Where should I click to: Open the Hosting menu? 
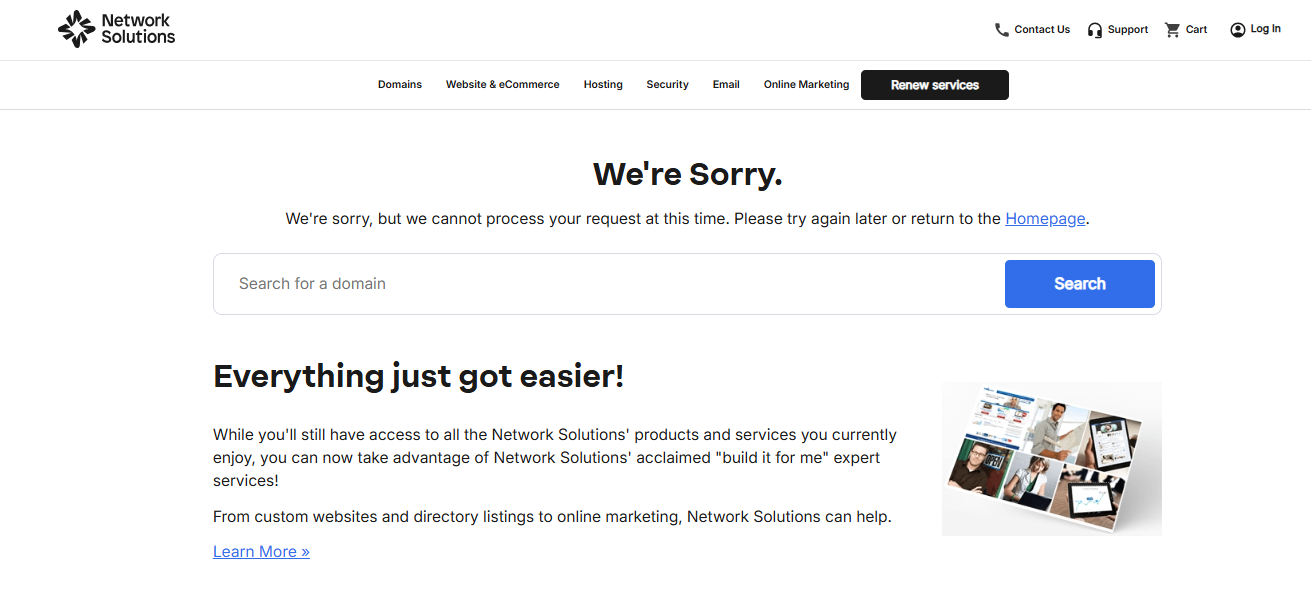[602, 84]
